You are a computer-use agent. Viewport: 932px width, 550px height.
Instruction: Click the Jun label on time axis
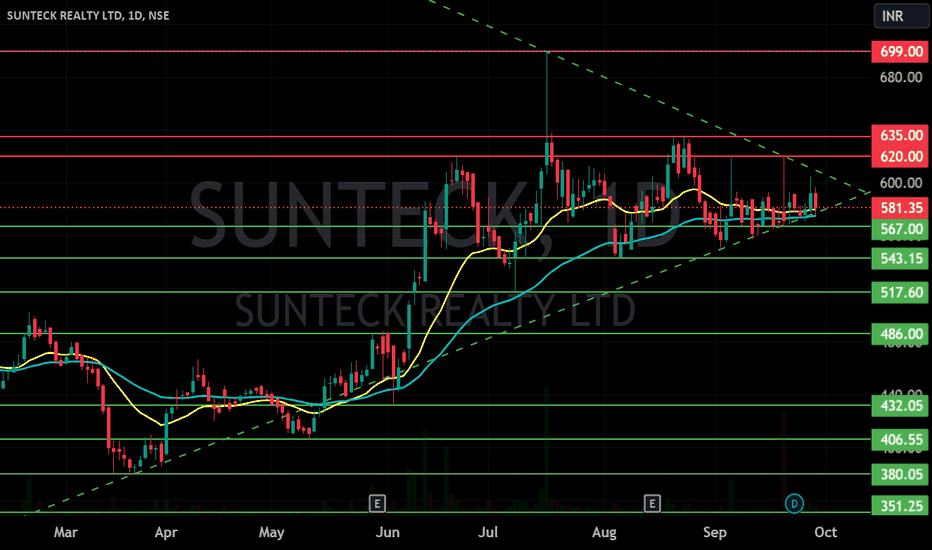click(388, 532)
